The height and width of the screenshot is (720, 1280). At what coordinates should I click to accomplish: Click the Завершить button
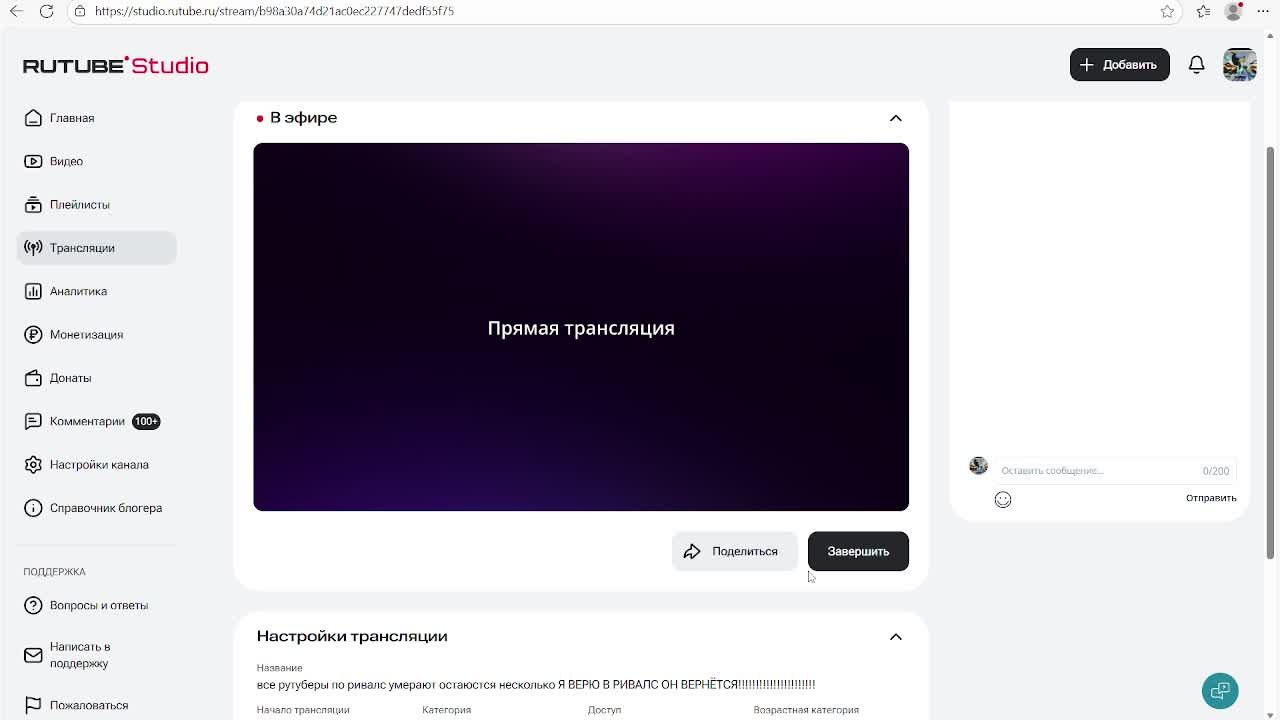858,551
